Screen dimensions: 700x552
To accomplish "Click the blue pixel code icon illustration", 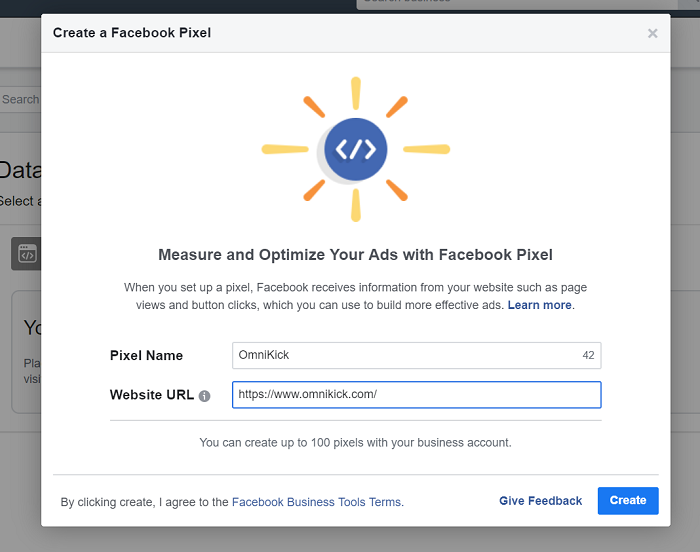I will tap(355, 150).
